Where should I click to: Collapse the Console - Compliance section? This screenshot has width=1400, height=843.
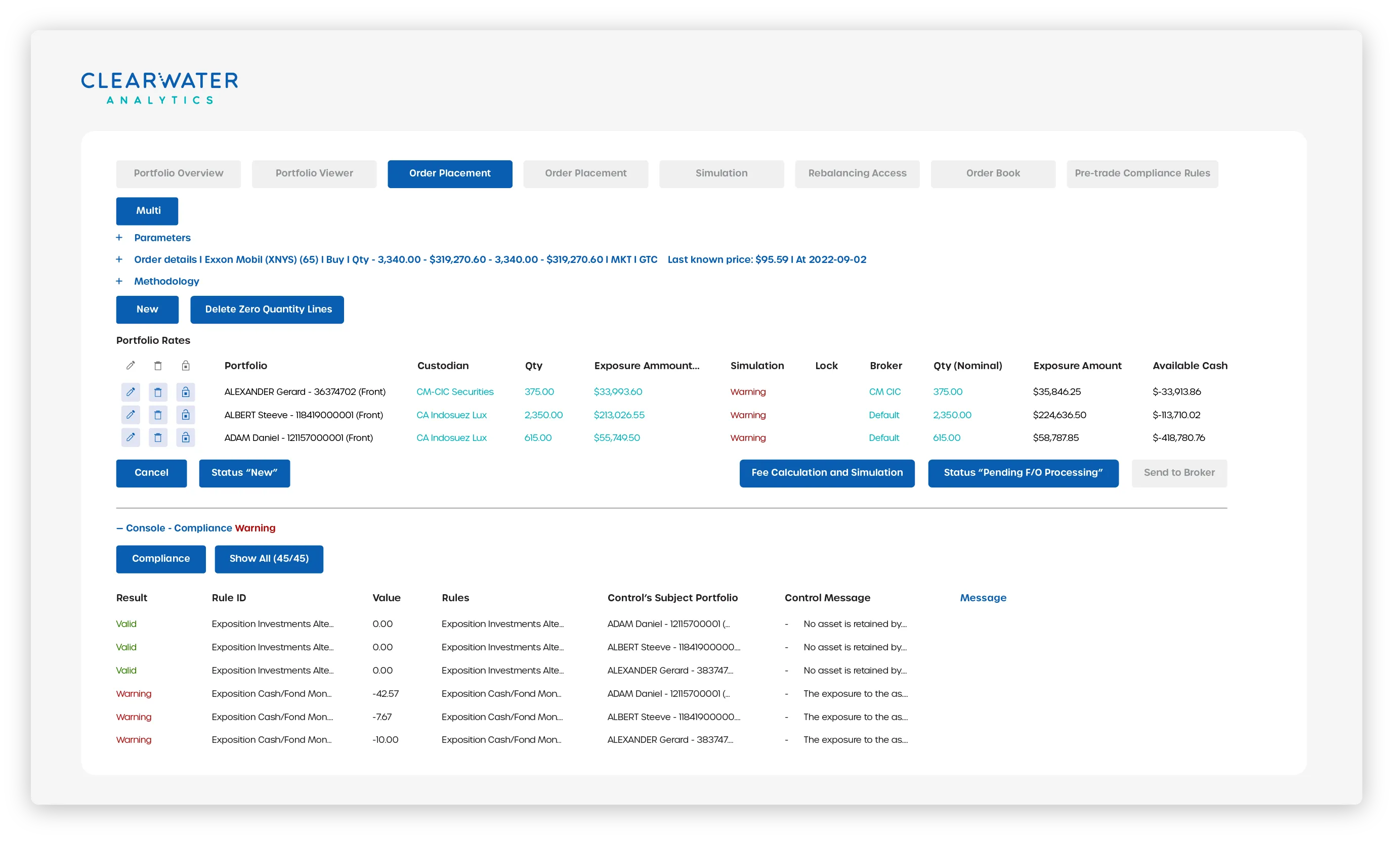[120, 528]
